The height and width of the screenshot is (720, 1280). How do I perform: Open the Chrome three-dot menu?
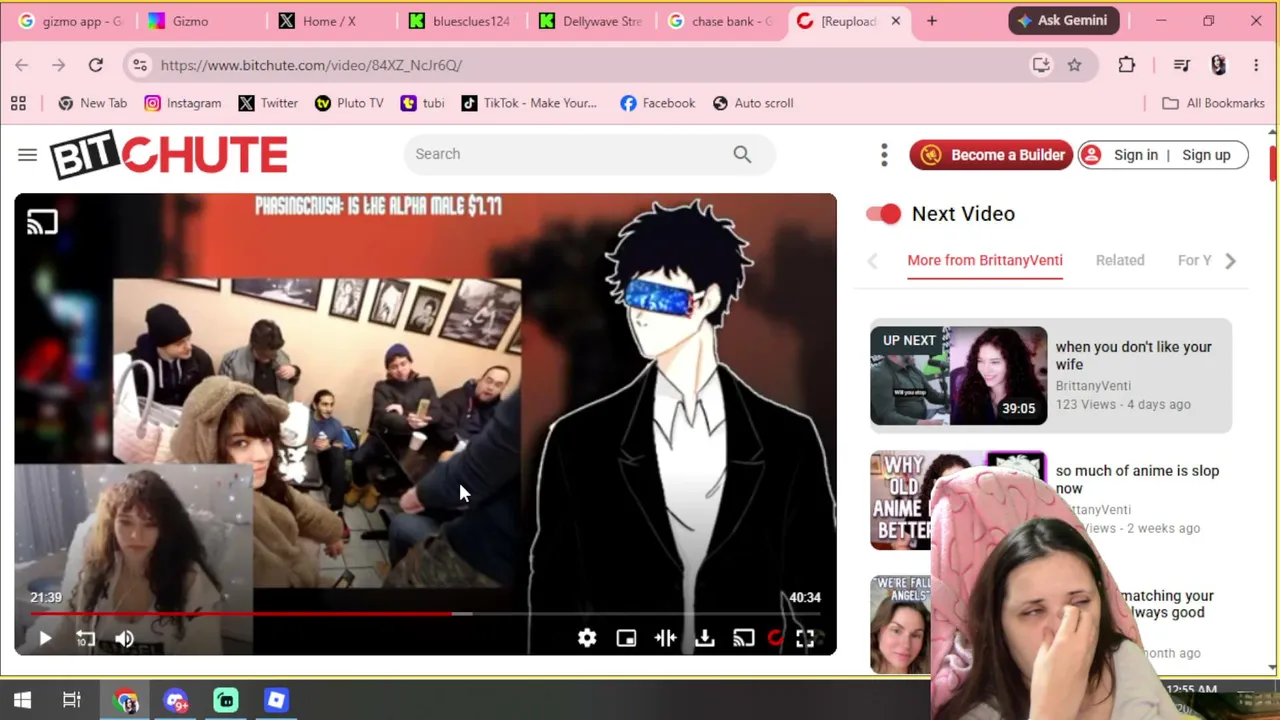coord(1256,65)
